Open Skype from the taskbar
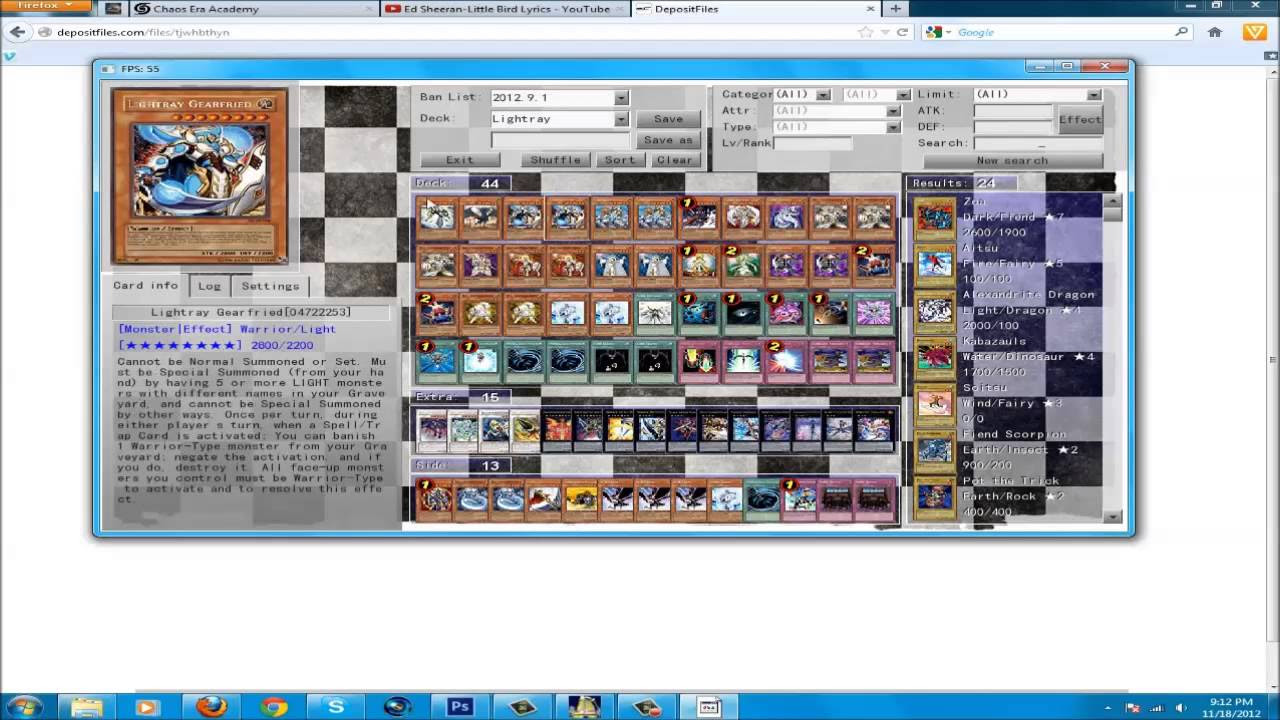The height and width of the screenshot is (720, 1280). 335,707
